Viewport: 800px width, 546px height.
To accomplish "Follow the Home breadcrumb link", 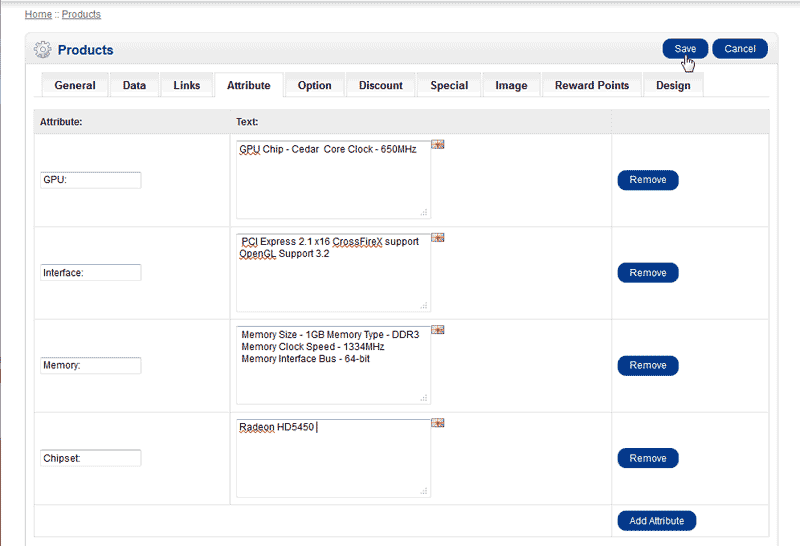I will [38, 15].
